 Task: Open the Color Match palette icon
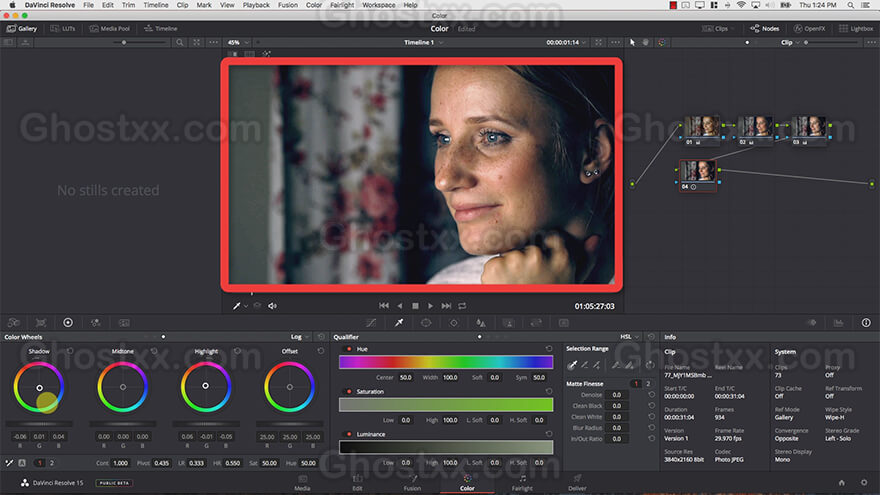click(x=41, y=323)
